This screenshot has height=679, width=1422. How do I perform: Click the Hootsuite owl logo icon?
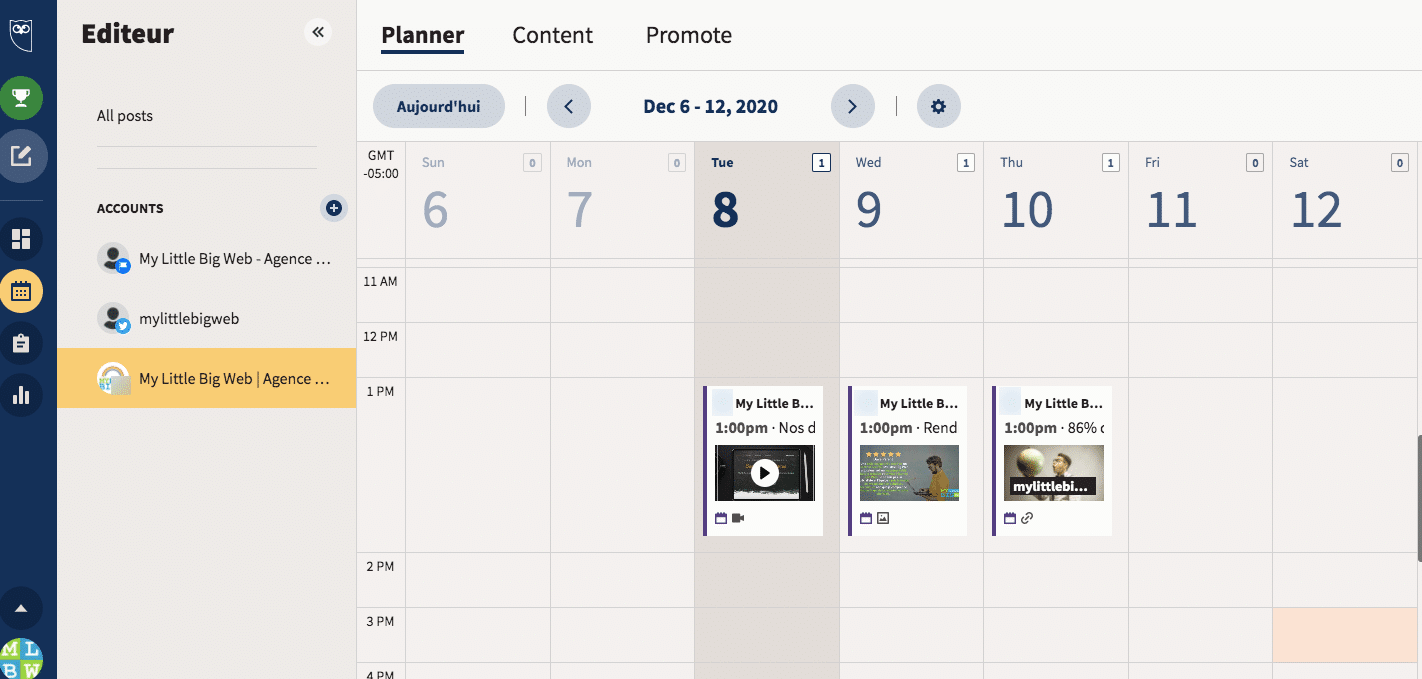click(x=22, y=33)
